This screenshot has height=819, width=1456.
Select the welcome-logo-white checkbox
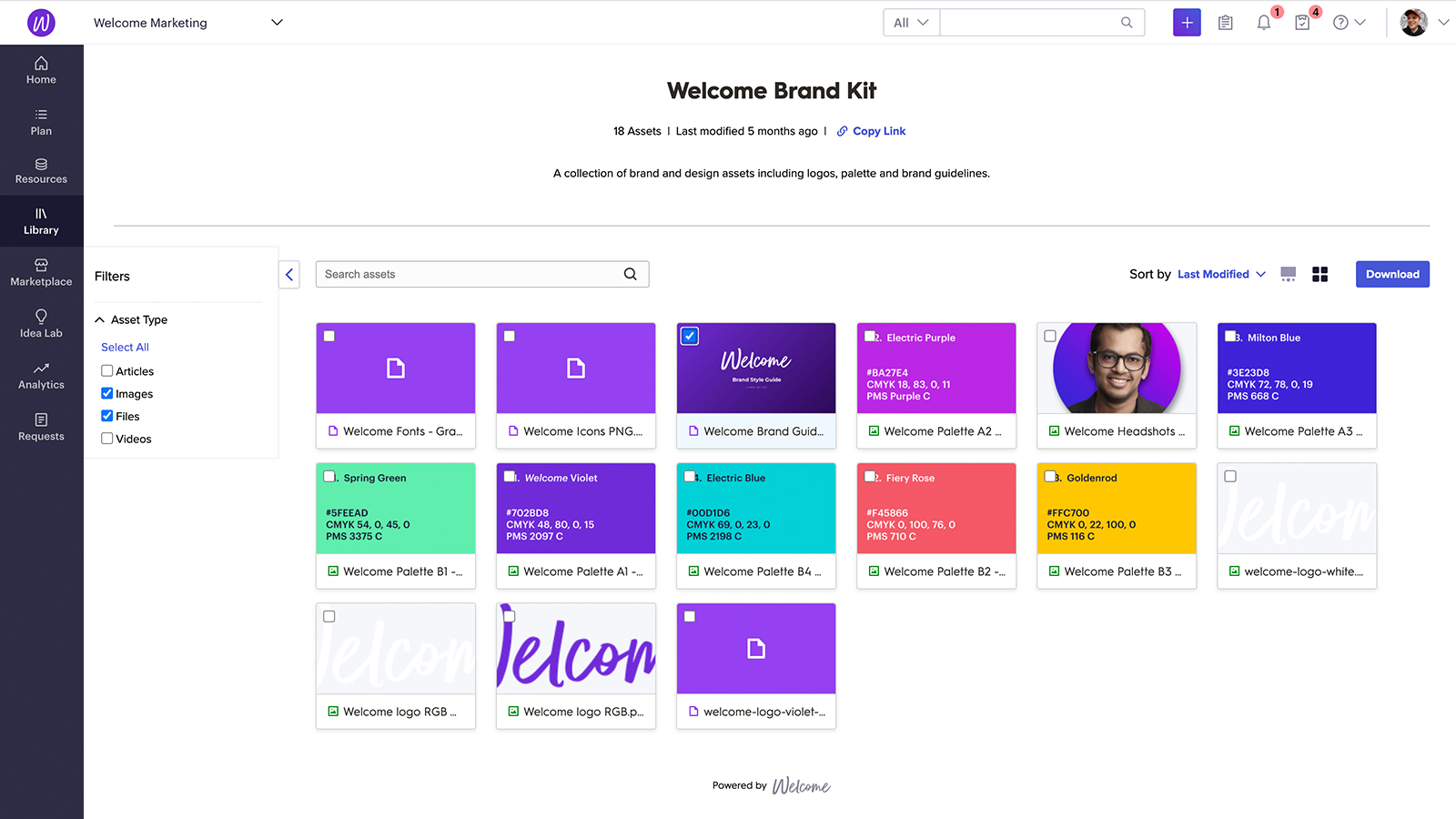pyautogui.click(x=1230, y=476)
